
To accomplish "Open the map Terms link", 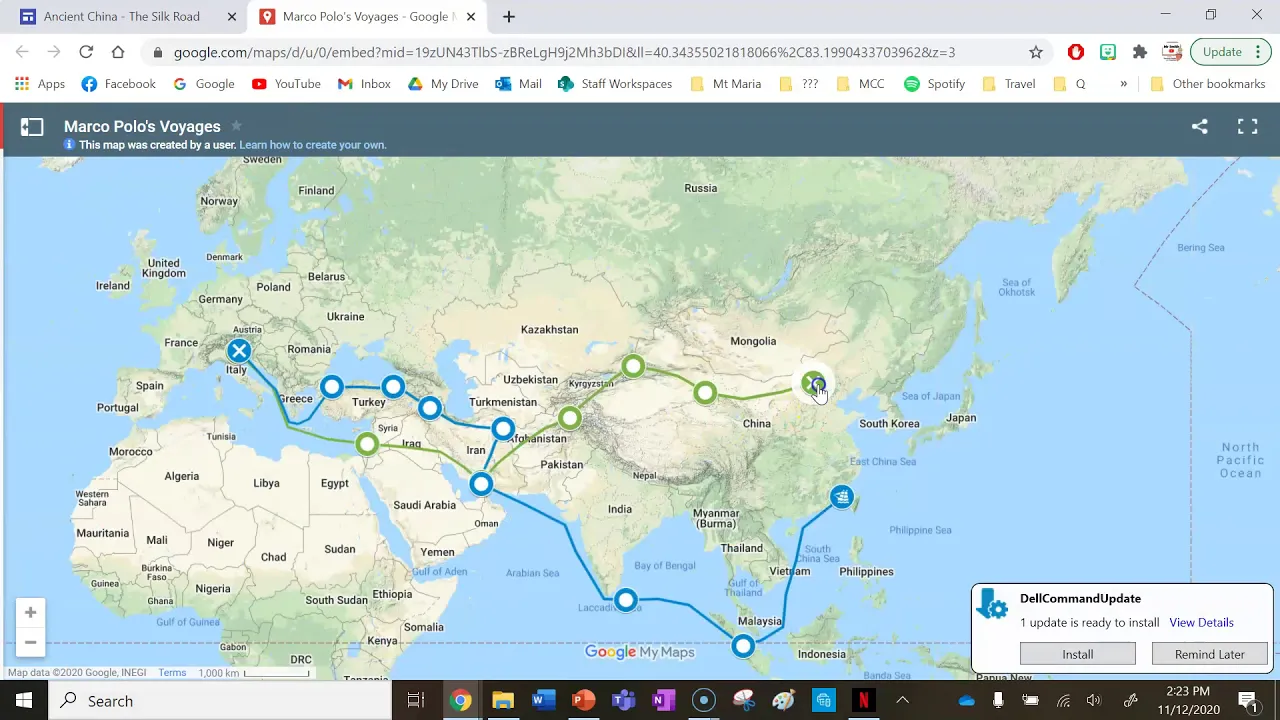I will point(172,673).
